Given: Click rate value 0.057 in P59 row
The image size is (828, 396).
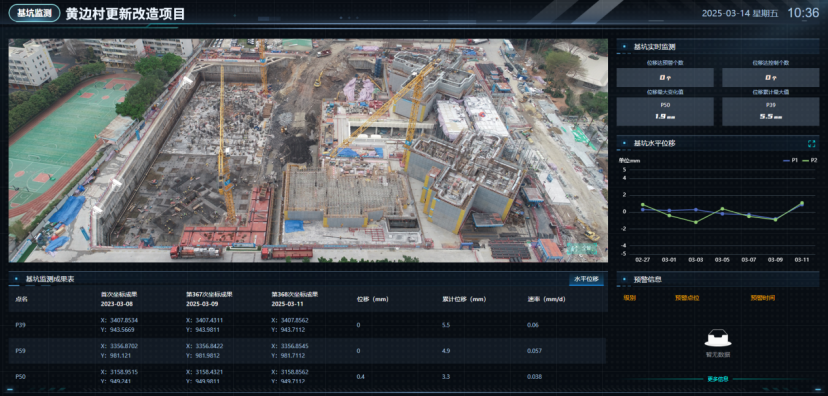Looking at the screenshot, I should (x=534, y=351).
